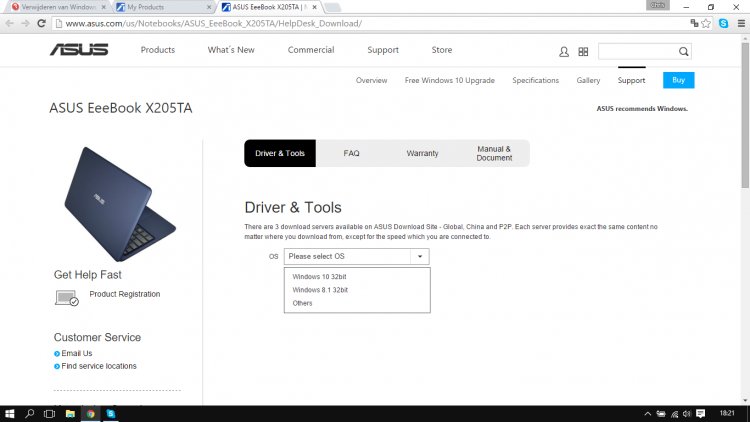Viewport: 750px width, 422px height.
Task: Expand the Please select OS dropdown
Action: (x=356, y=257)
